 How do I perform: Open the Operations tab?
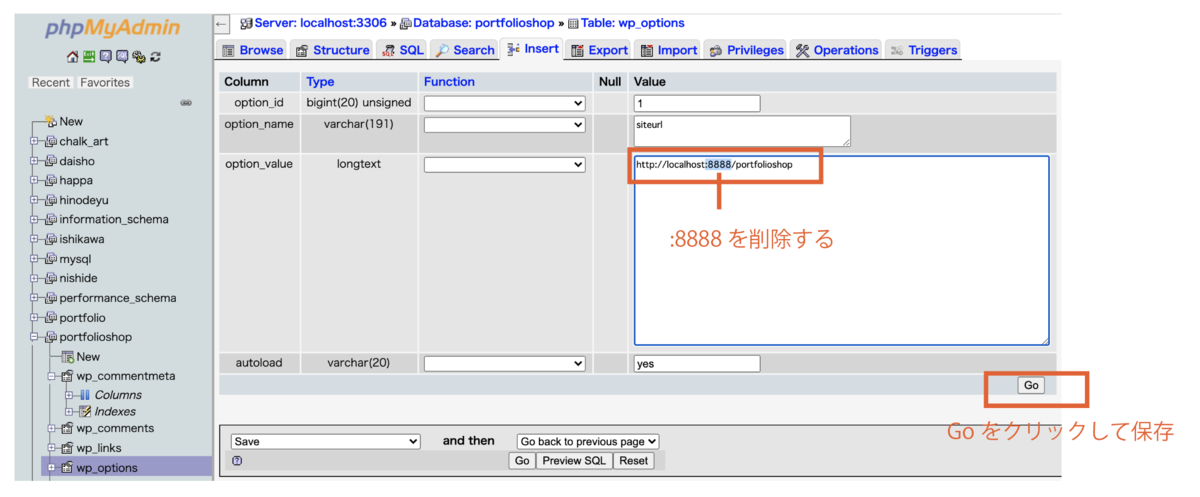(x=837, y=50)
